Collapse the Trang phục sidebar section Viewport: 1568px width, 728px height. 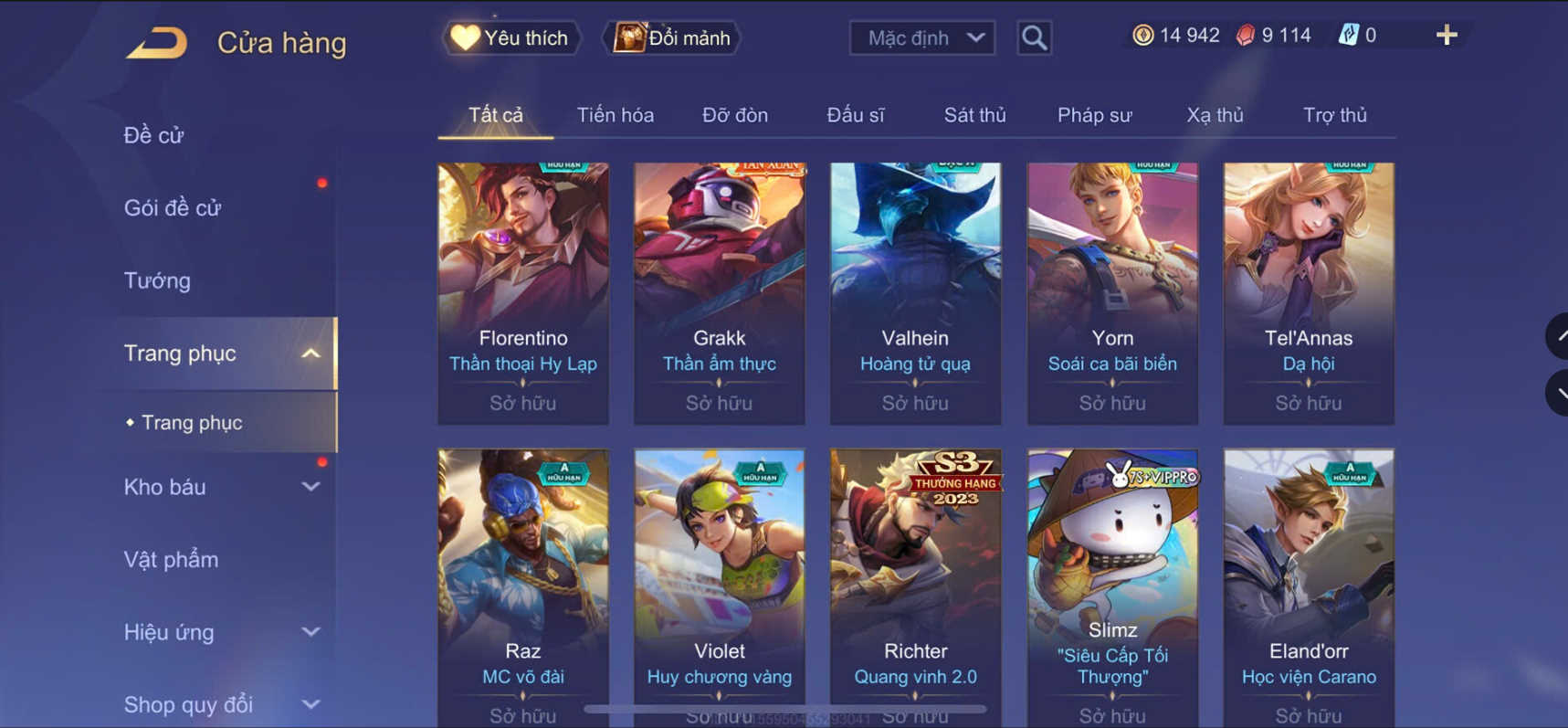pos(310,353)
